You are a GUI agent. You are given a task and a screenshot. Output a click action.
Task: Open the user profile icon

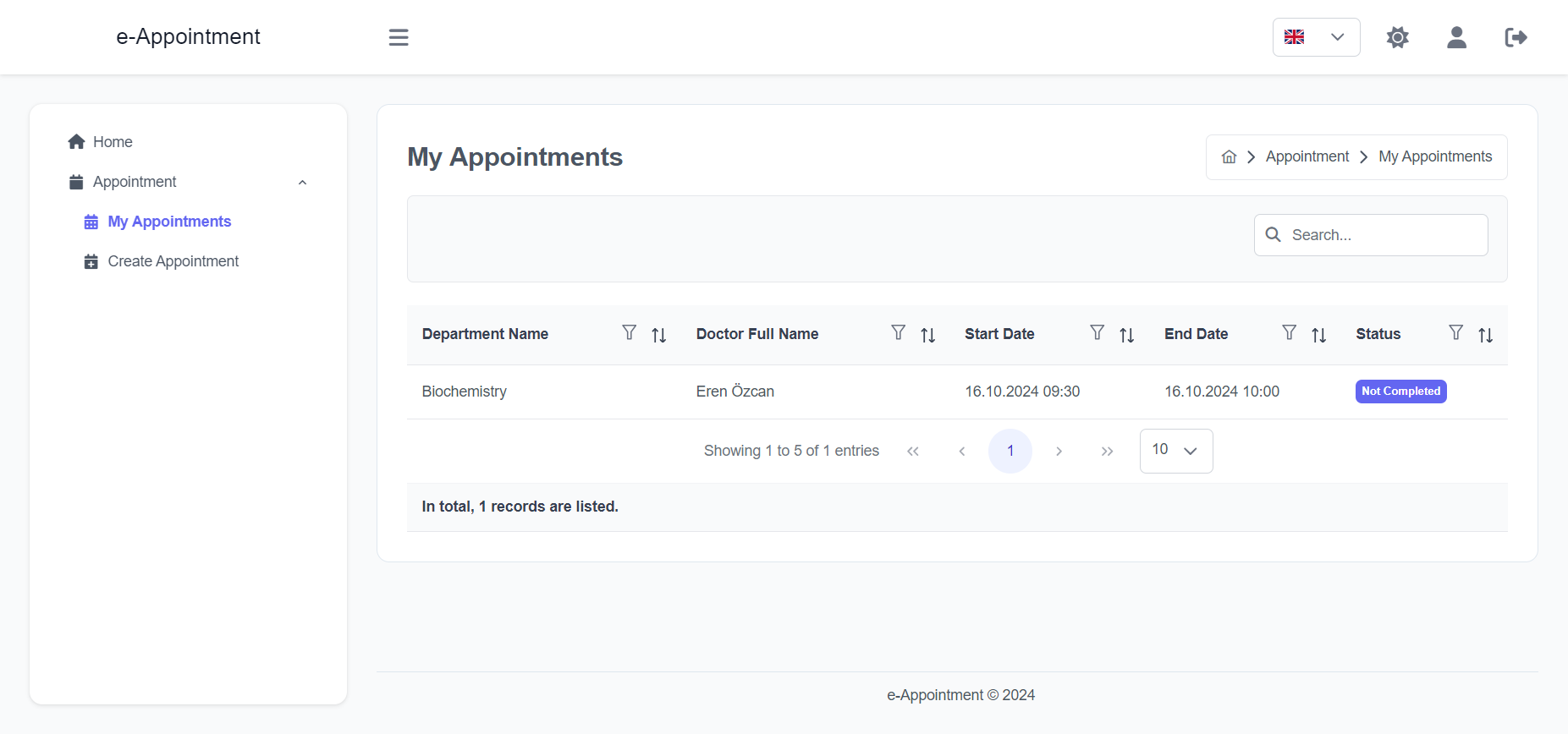(1456, 37)
